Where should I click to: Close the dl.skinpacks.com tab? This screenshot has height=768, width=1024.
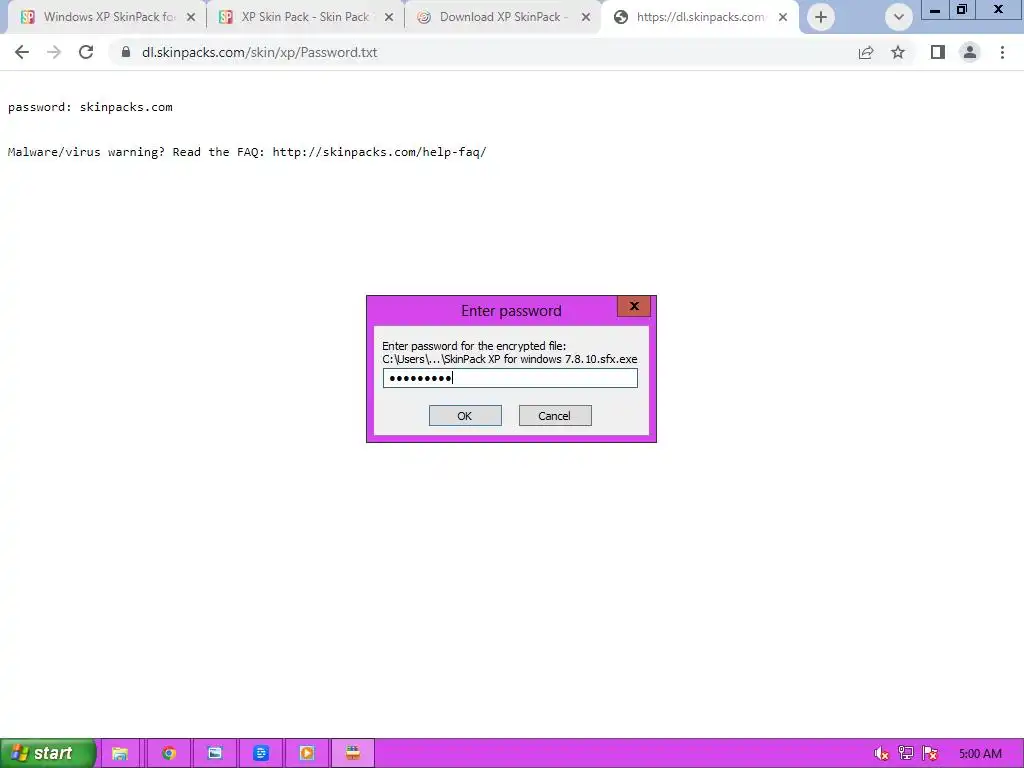tap(782, 17)
